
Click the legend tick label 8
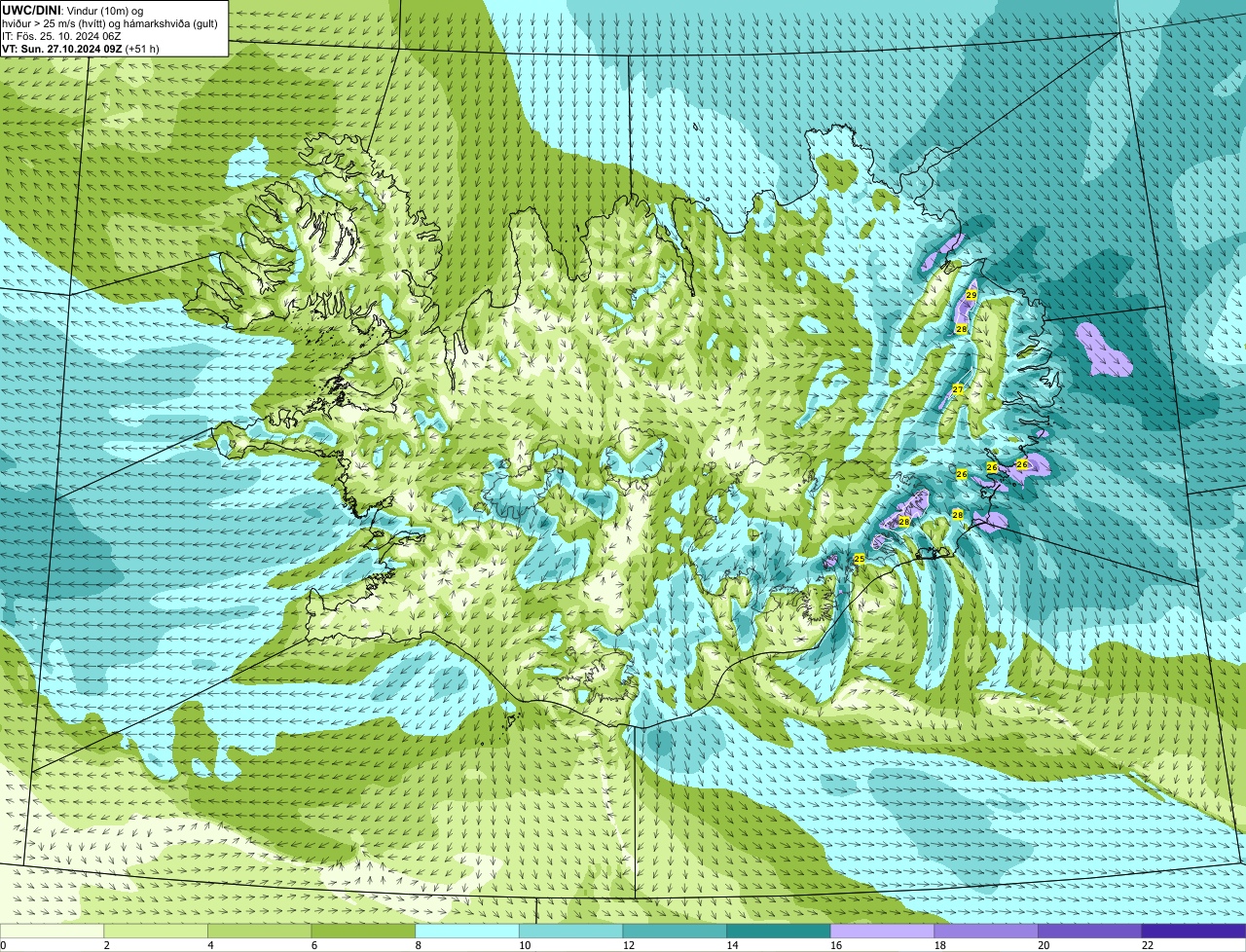(418, 945)
